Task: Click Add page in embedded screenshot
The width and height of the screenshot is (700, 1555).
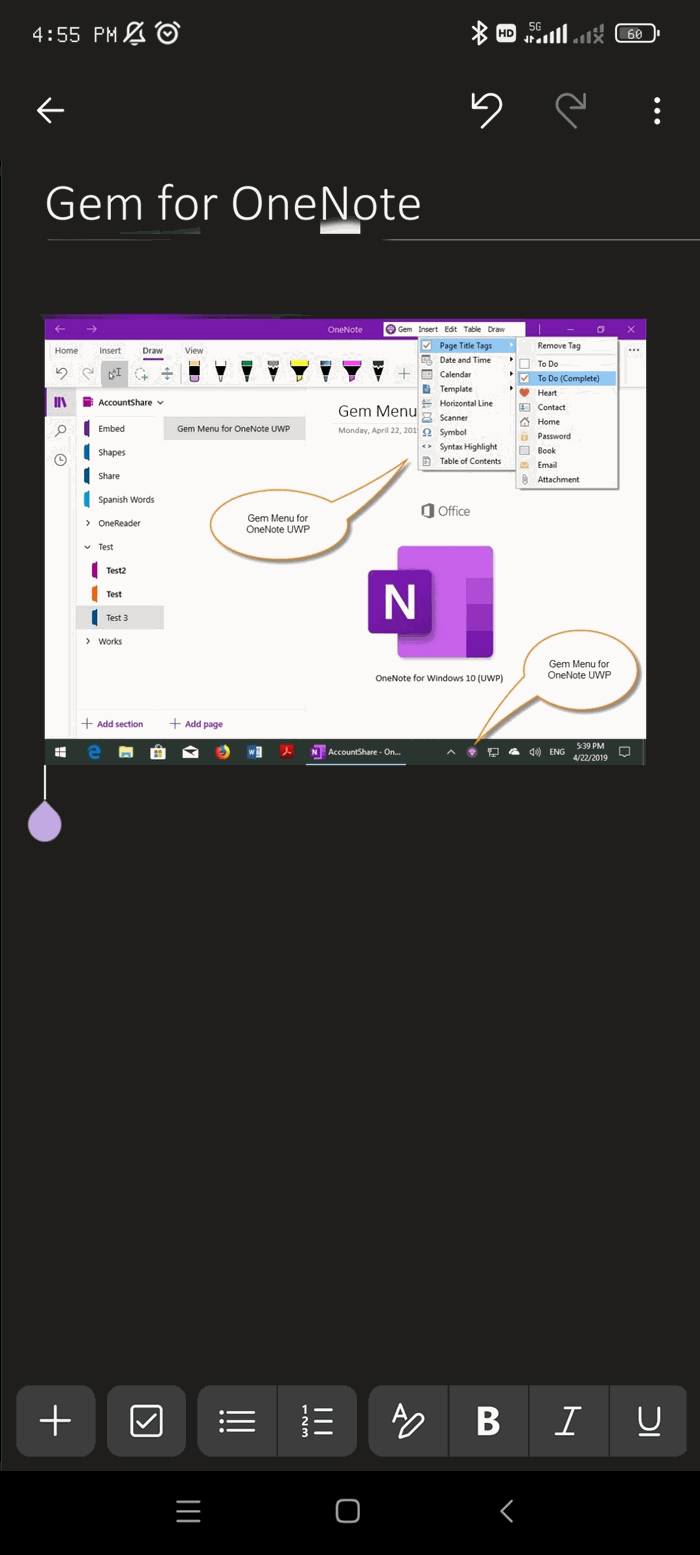Action: pos(196,724)
